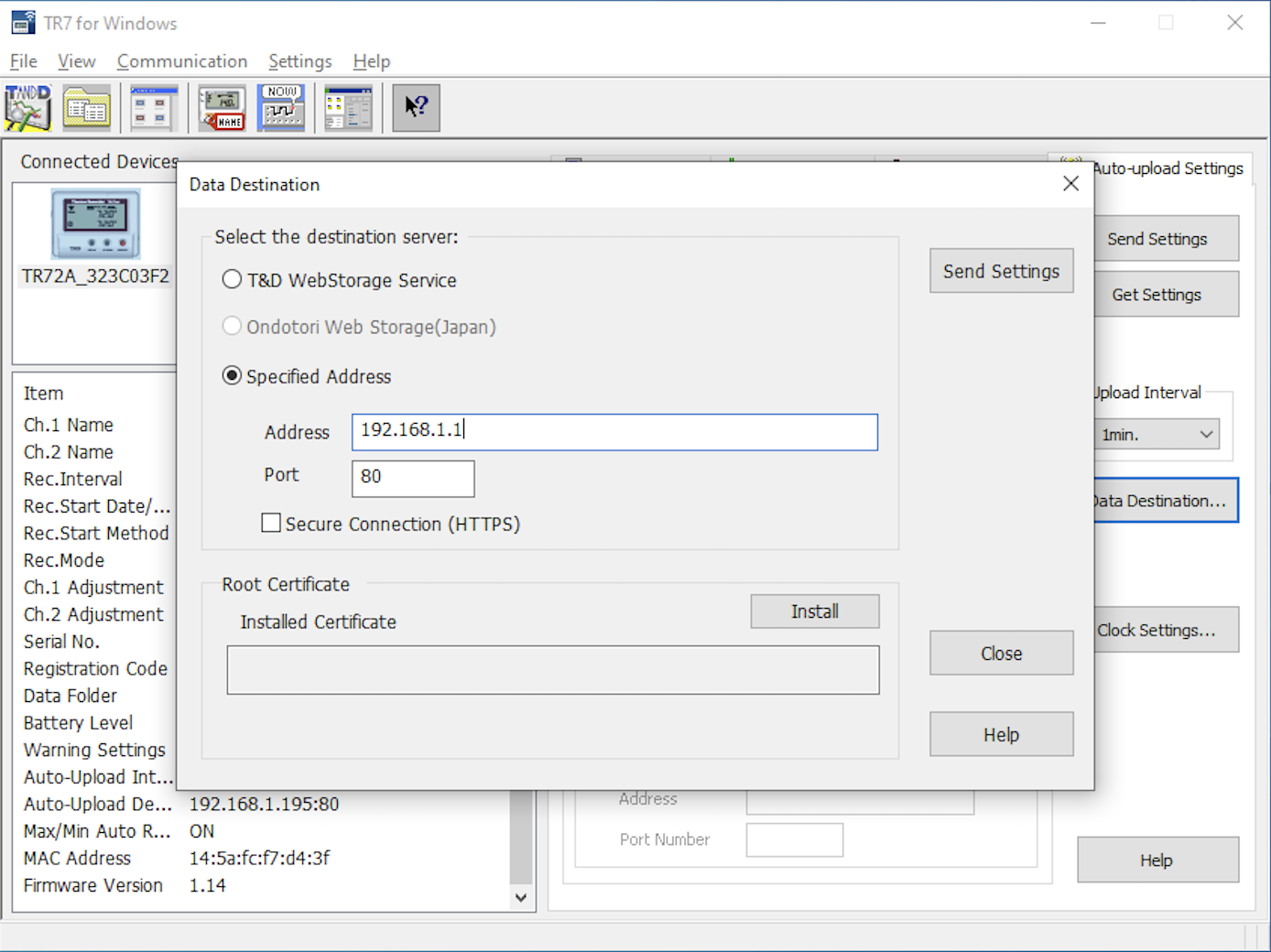
Task: Click Send Settings in Data Destination dialog
Action: [x=1002, y=271]
